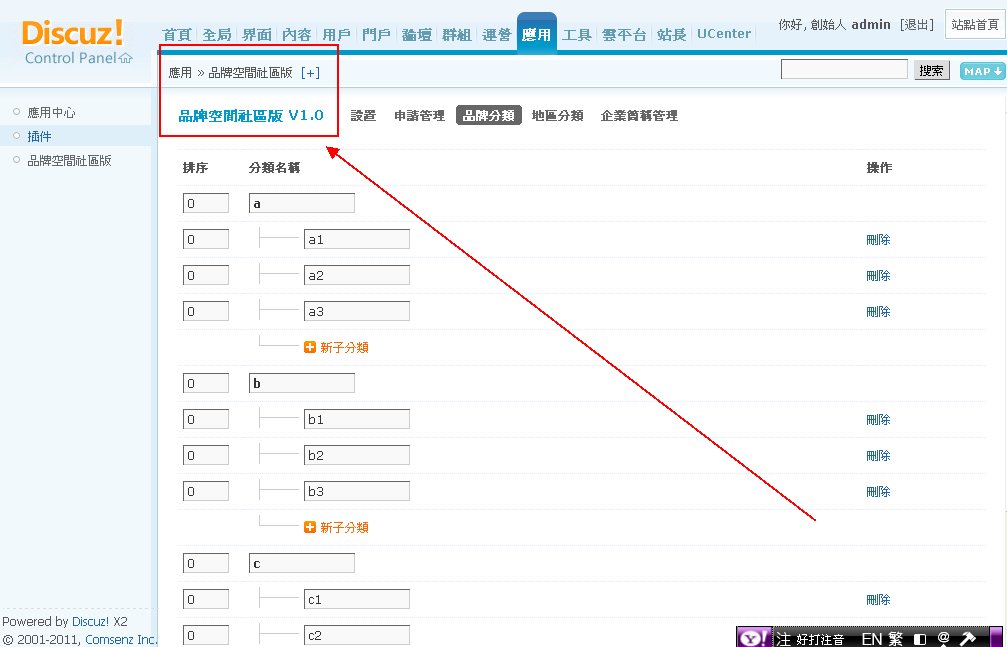1007x647 pixels.
Task: Expand the [+] link beside the breadcrumb
Action: [310, 73]
